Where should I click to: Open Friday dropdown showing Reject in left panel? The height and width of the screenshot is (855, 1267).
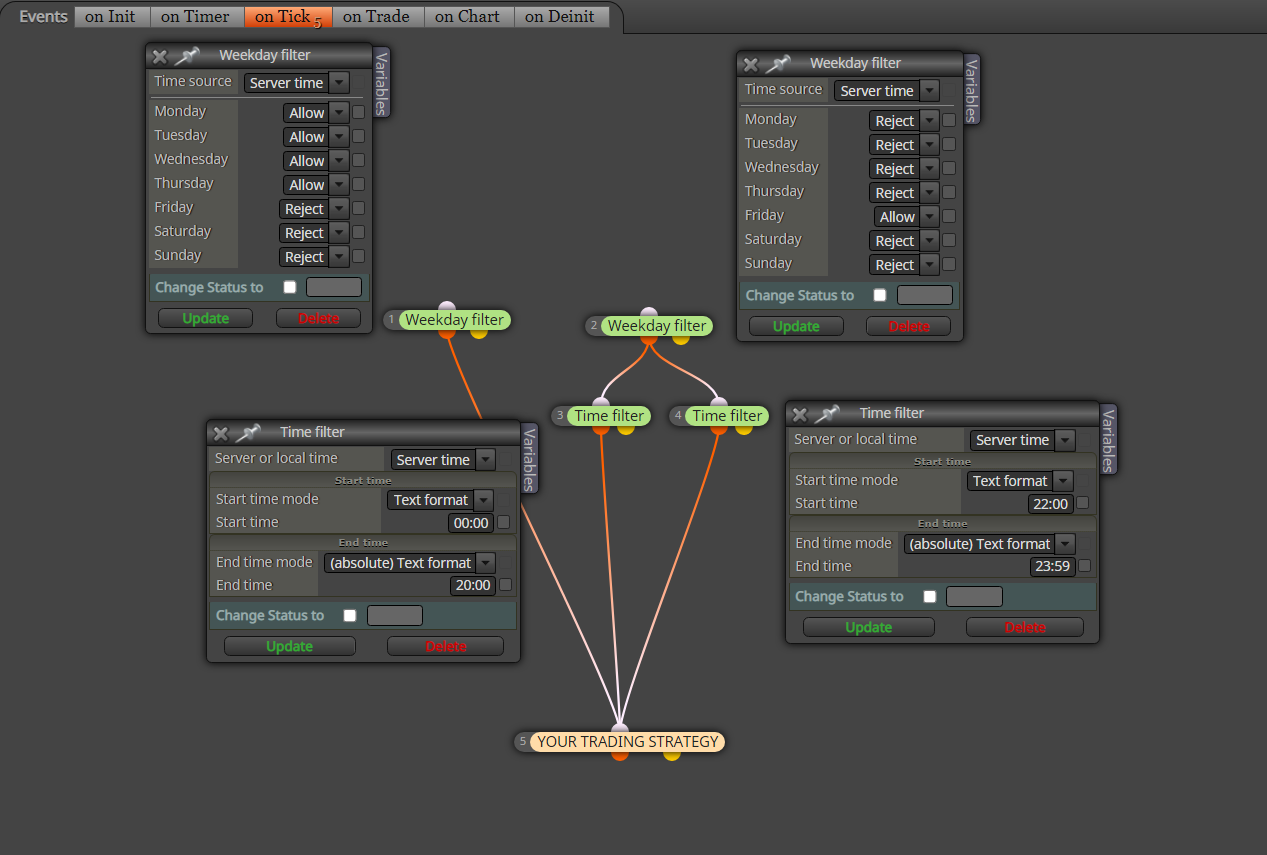click(x=314, y=209)
